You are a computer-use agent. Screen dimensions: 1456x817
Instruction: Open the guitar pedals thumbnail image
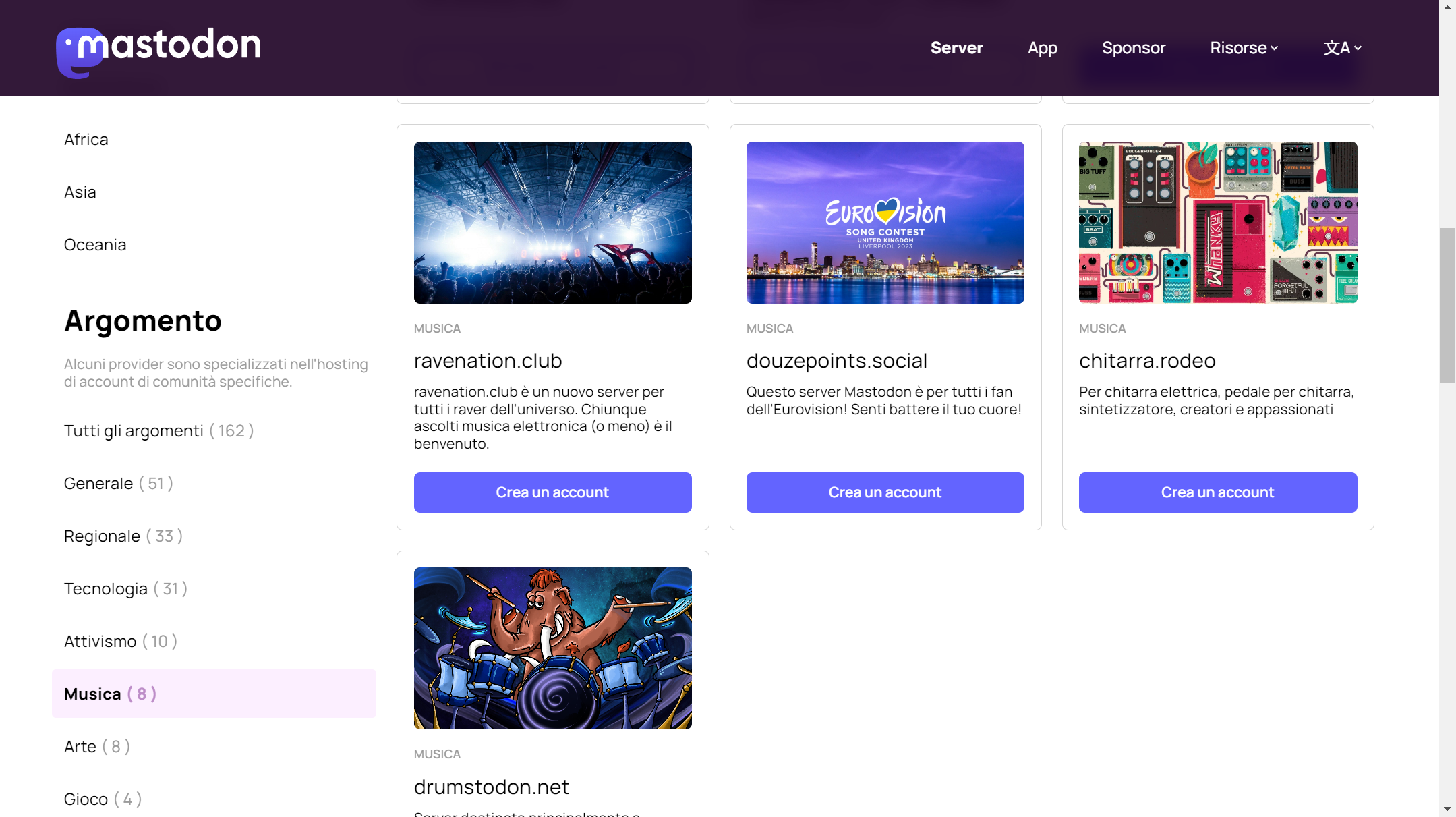pos(1217,223)
